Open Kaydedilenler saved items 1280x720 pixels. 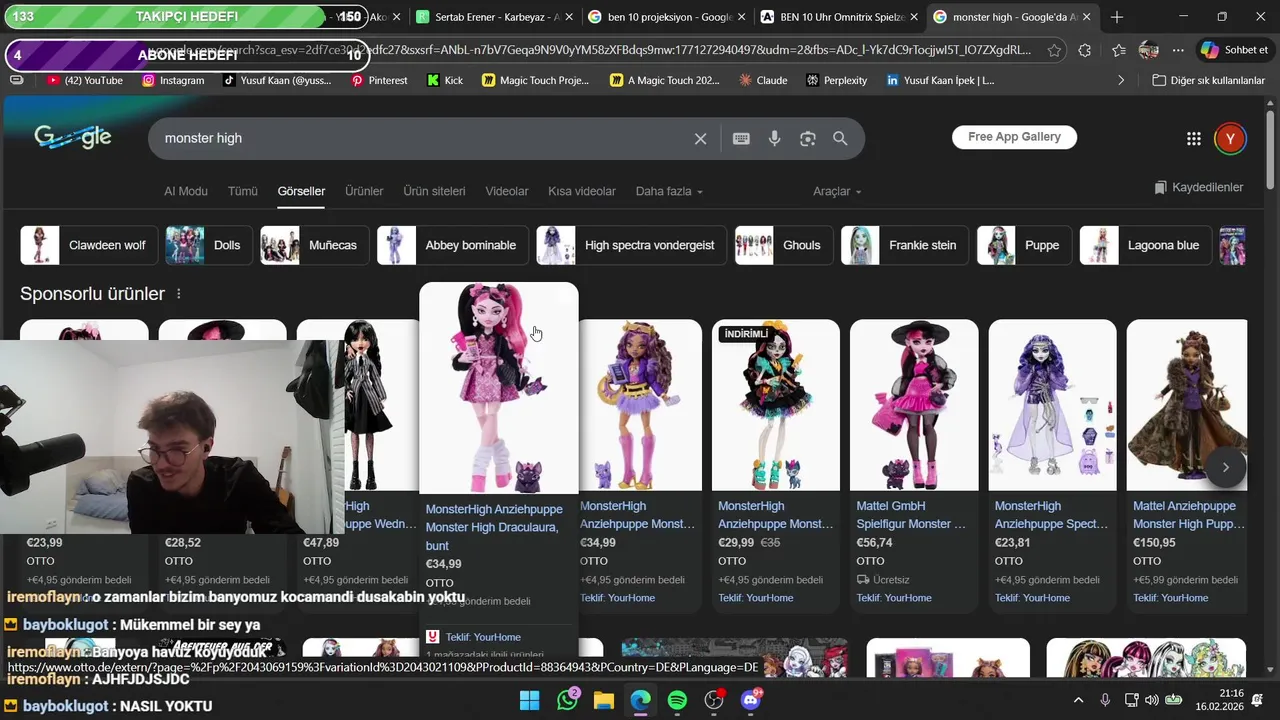pos(1198,187)
